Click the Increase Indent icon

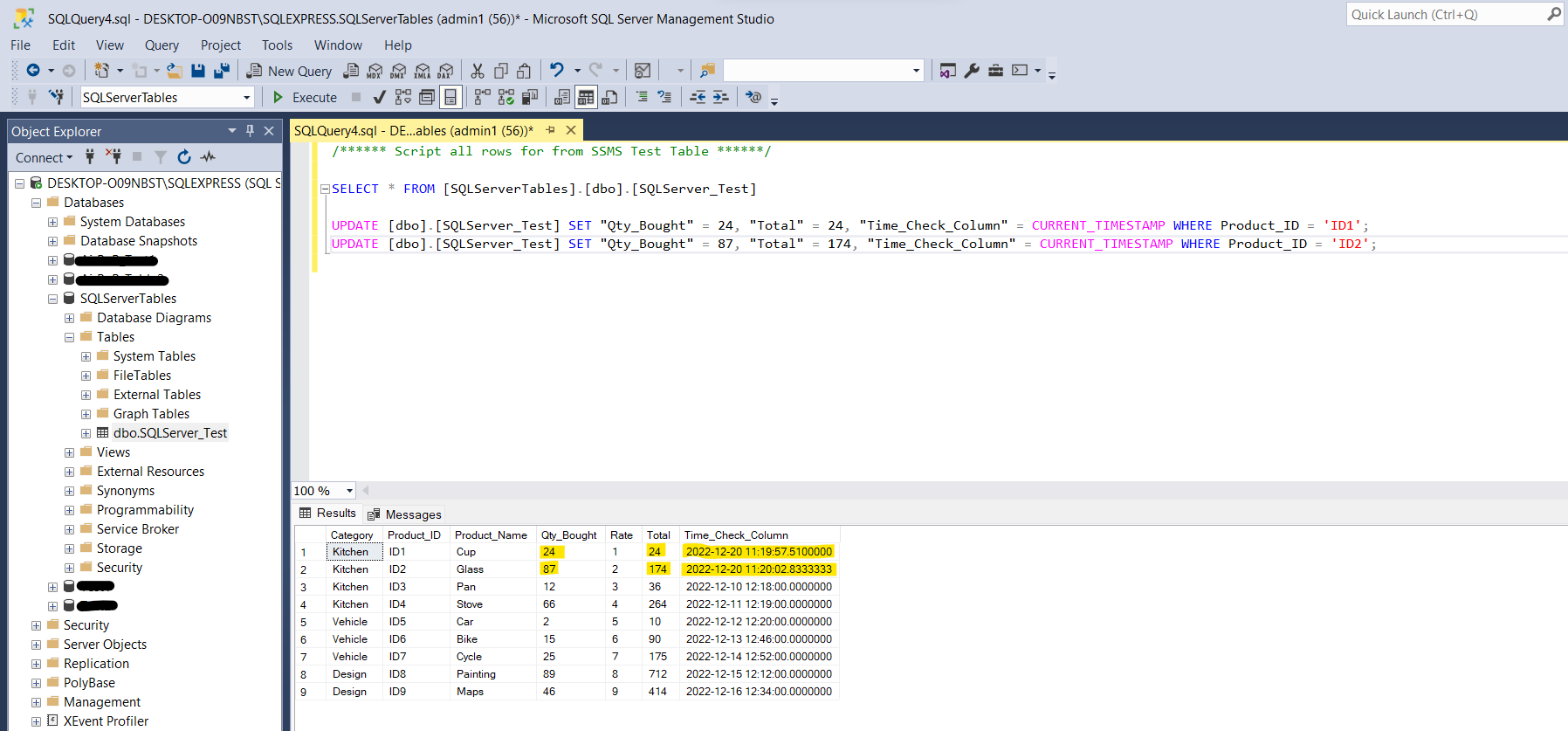(720, 97)
